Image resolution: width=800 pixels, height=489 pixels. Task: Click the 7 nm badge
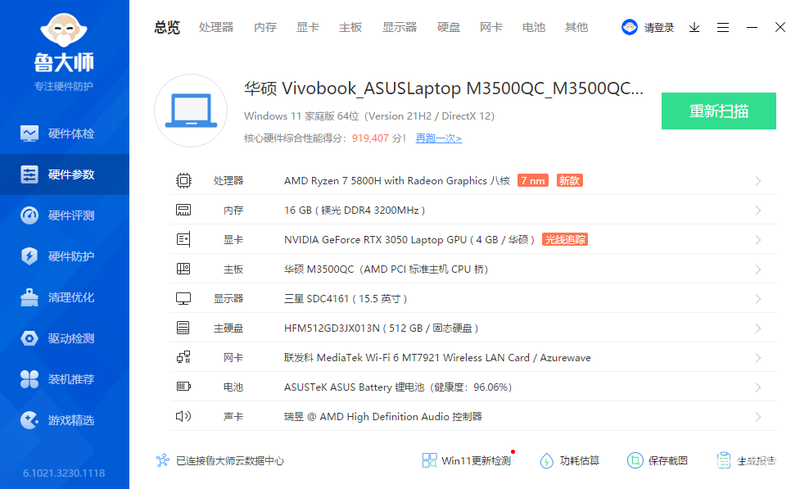pos(533,180)
